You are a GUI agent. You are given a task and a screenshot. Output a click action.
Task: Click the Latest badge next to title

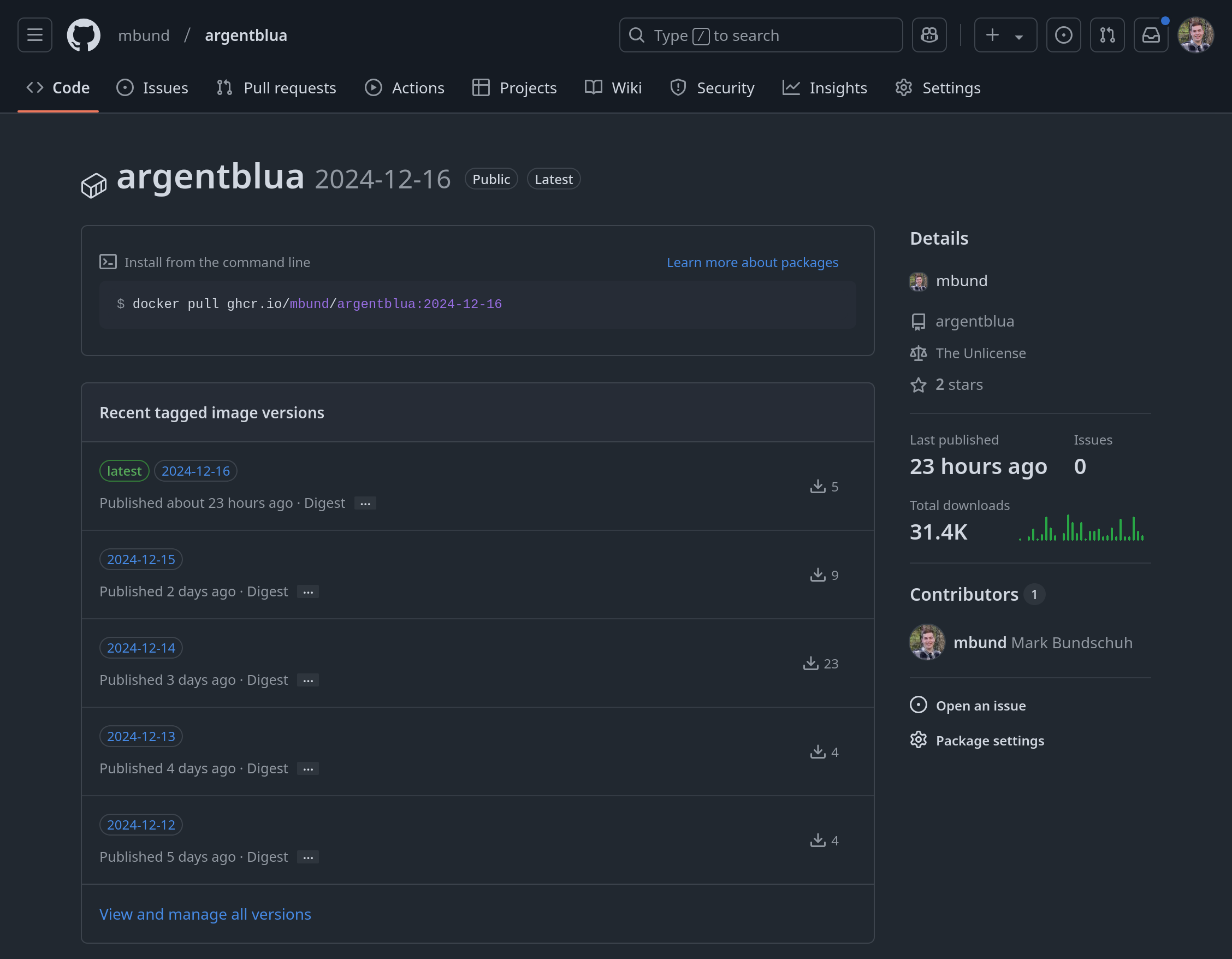click(553, 179)
